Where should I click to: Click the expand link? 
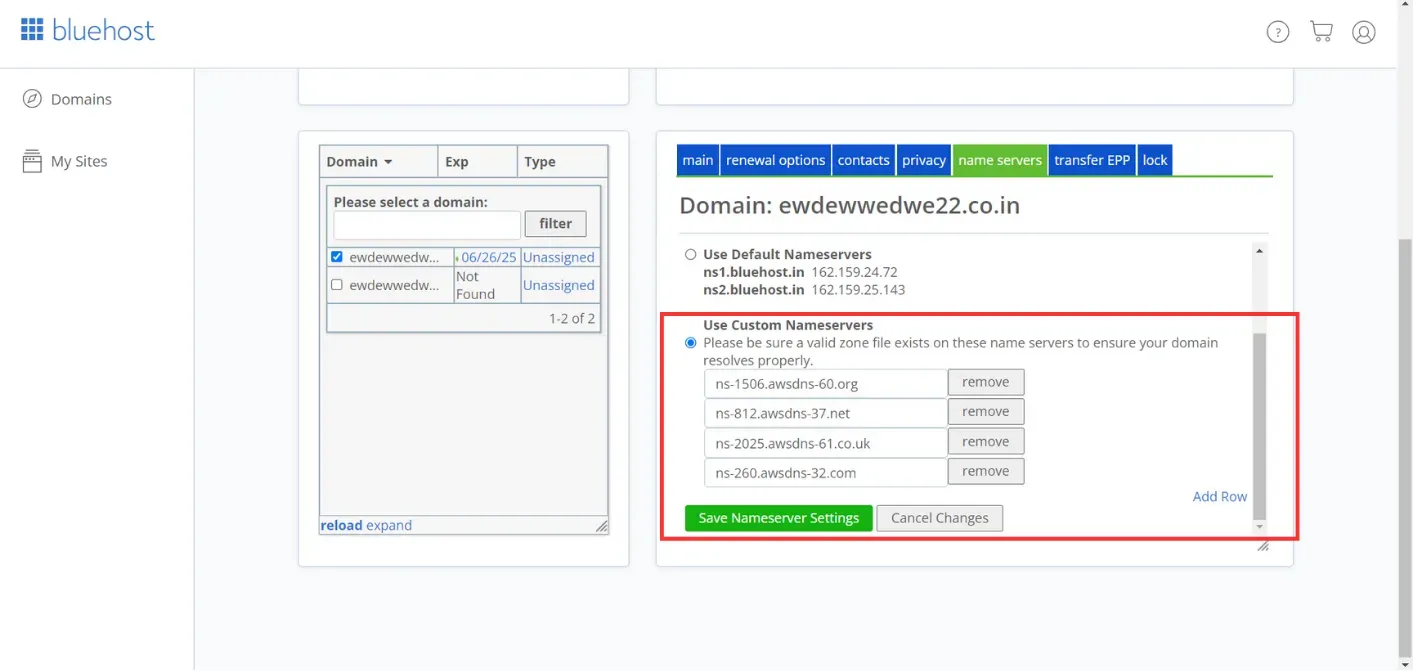(389, 525)
